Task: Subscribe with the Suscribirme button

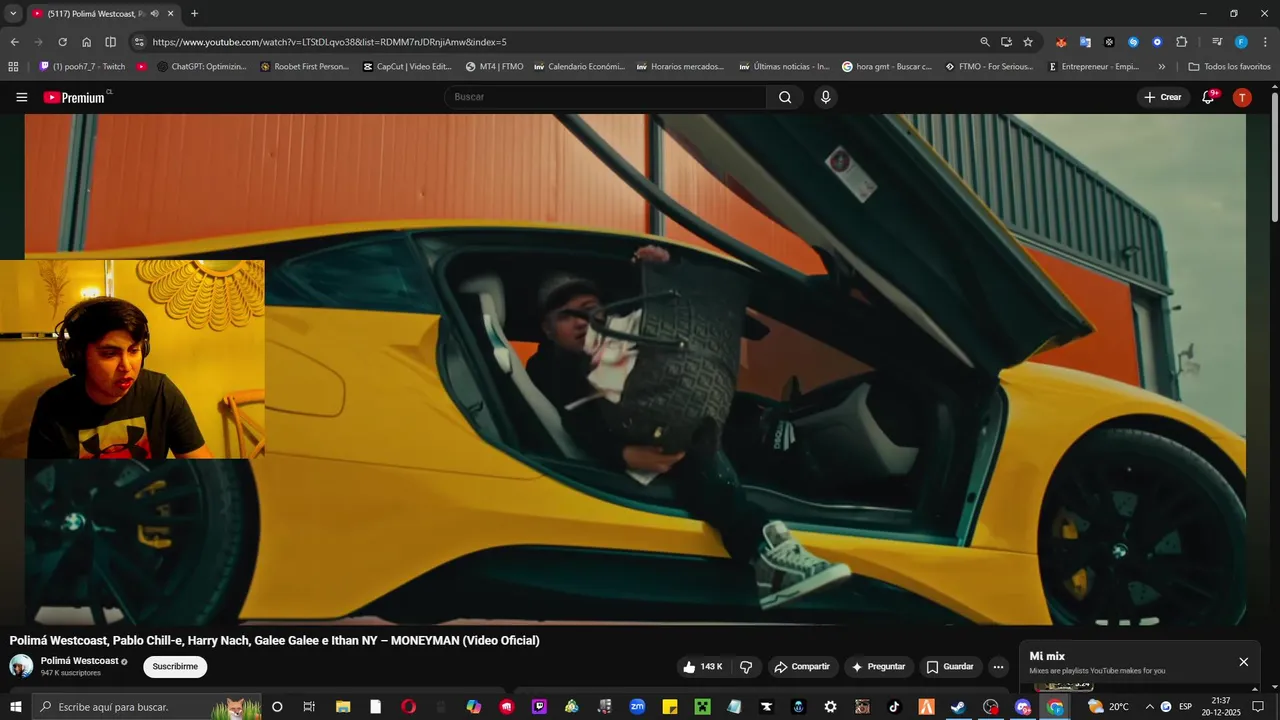Action: pyautogui.click(x=175, y=667)
